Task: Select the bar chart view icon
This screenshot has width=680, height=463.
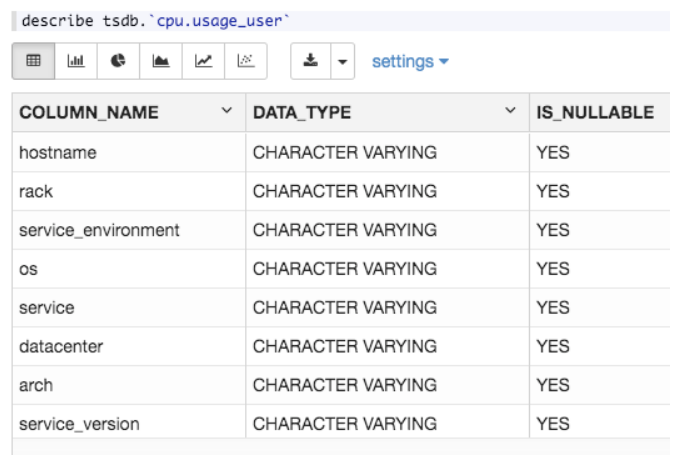Action: pyautogui.click(x=76, y=61)
